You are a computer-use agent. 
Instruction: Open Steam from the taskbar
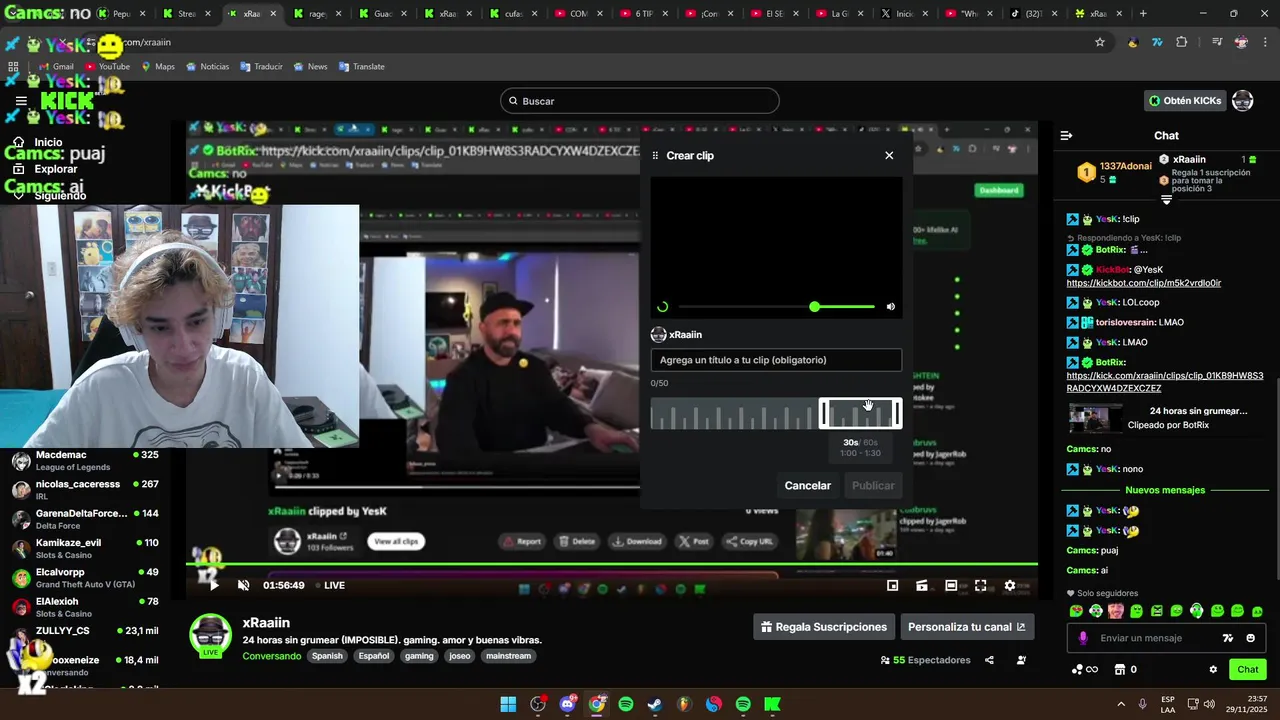coord(654,704)
